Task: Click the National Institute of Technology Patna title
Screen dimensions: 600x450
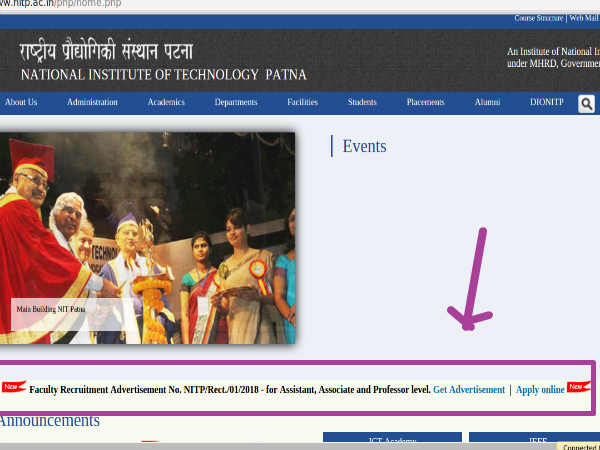Action: click(x=164, y=74)
